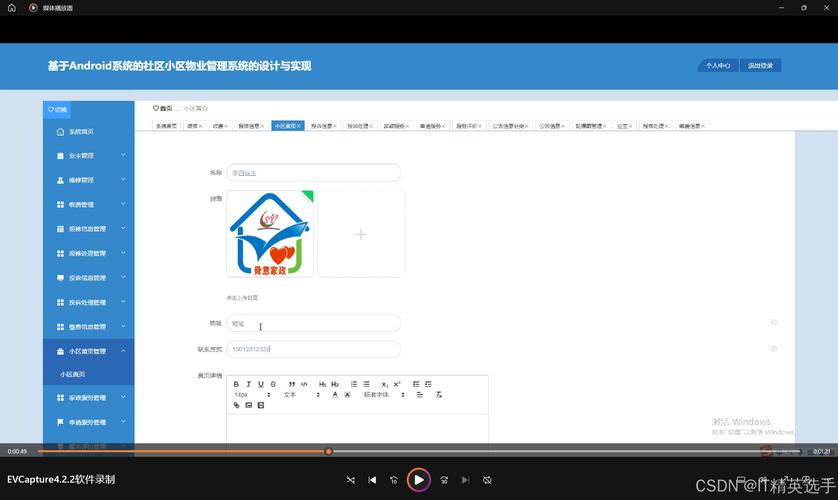Open the 首页 breadcrumb link
The width and height of the screenshot is (838, 500).
pyautogui.click(x=162, y=108)
